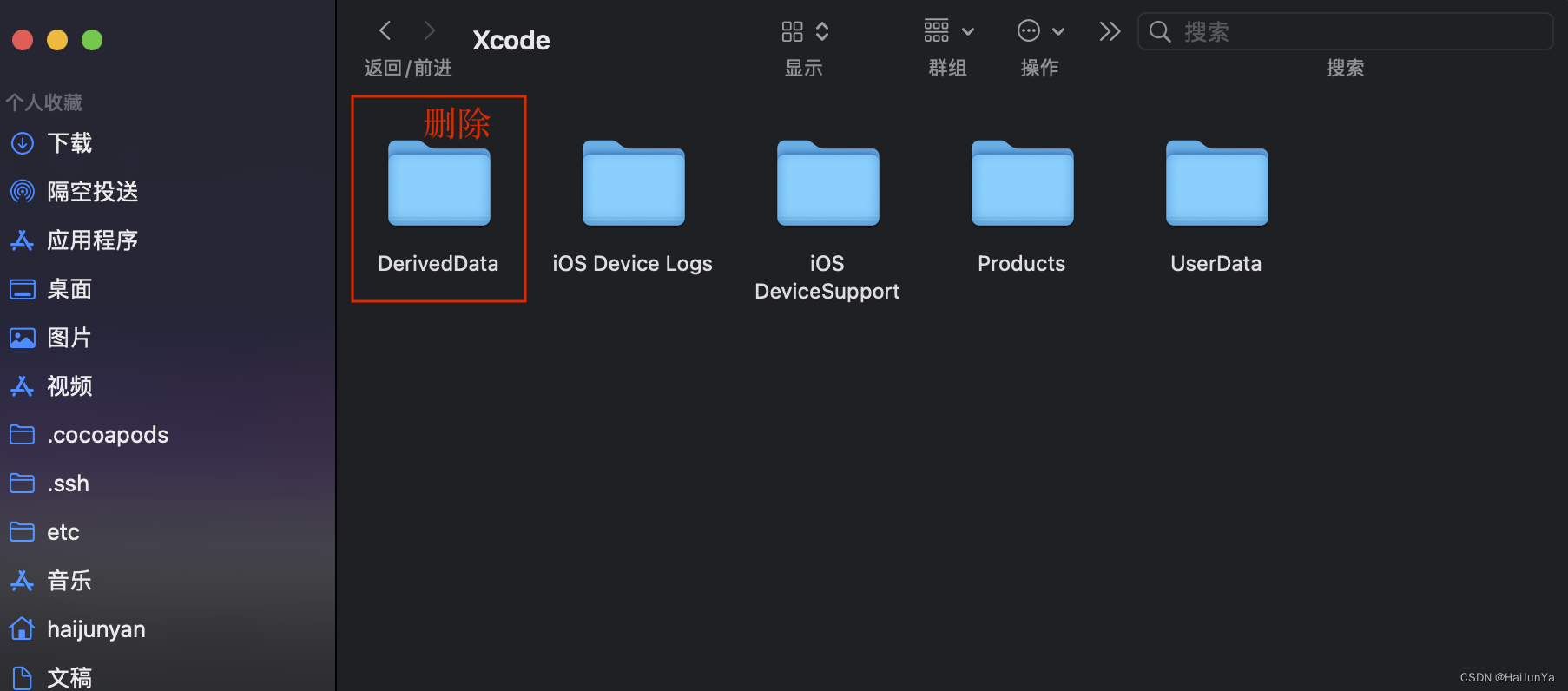The image size is (1568, 691).
Task: Click the iOS DeviceSupport label text
Action: (827, 278)
